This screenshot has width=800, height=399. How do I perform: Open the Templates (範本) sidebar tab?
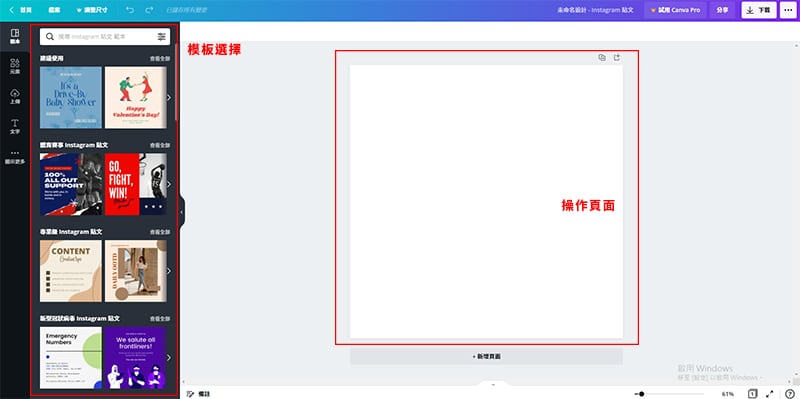[x=15, y=36]
